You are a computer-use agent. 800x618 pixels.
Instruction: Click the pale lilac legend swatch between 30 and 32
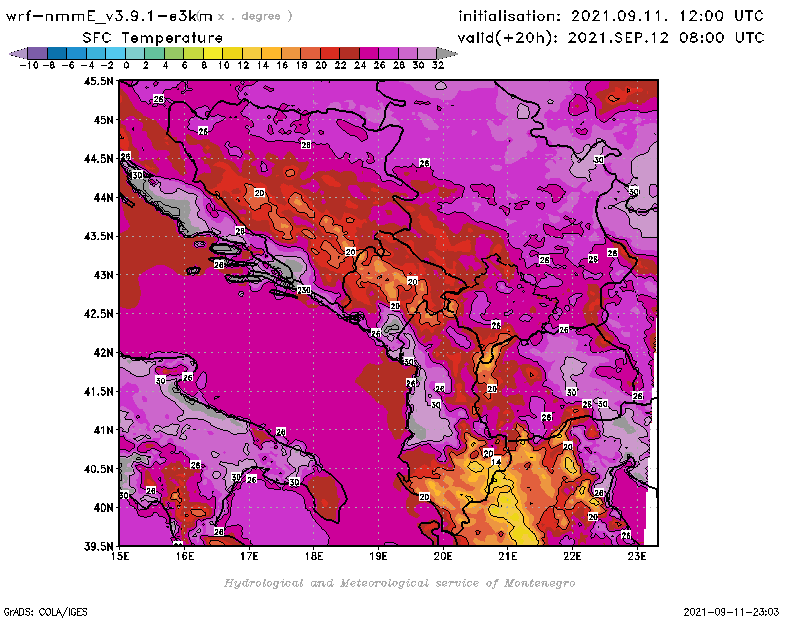click(427, 53)
